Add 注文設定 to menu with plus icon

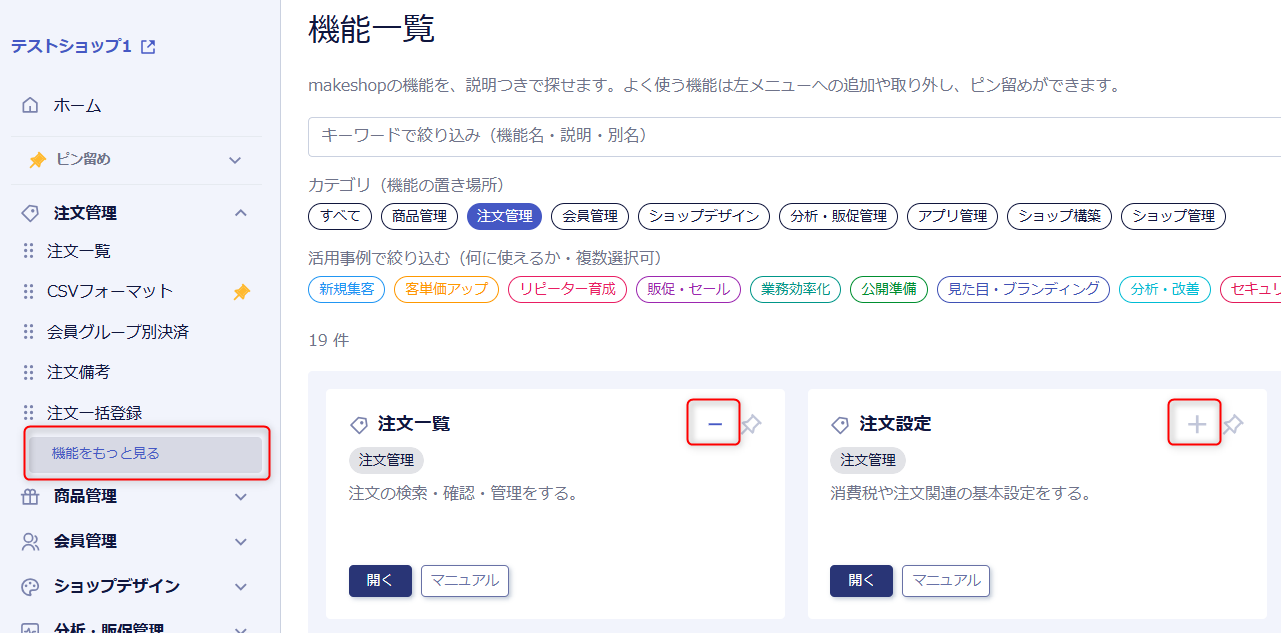(1196, 424)
